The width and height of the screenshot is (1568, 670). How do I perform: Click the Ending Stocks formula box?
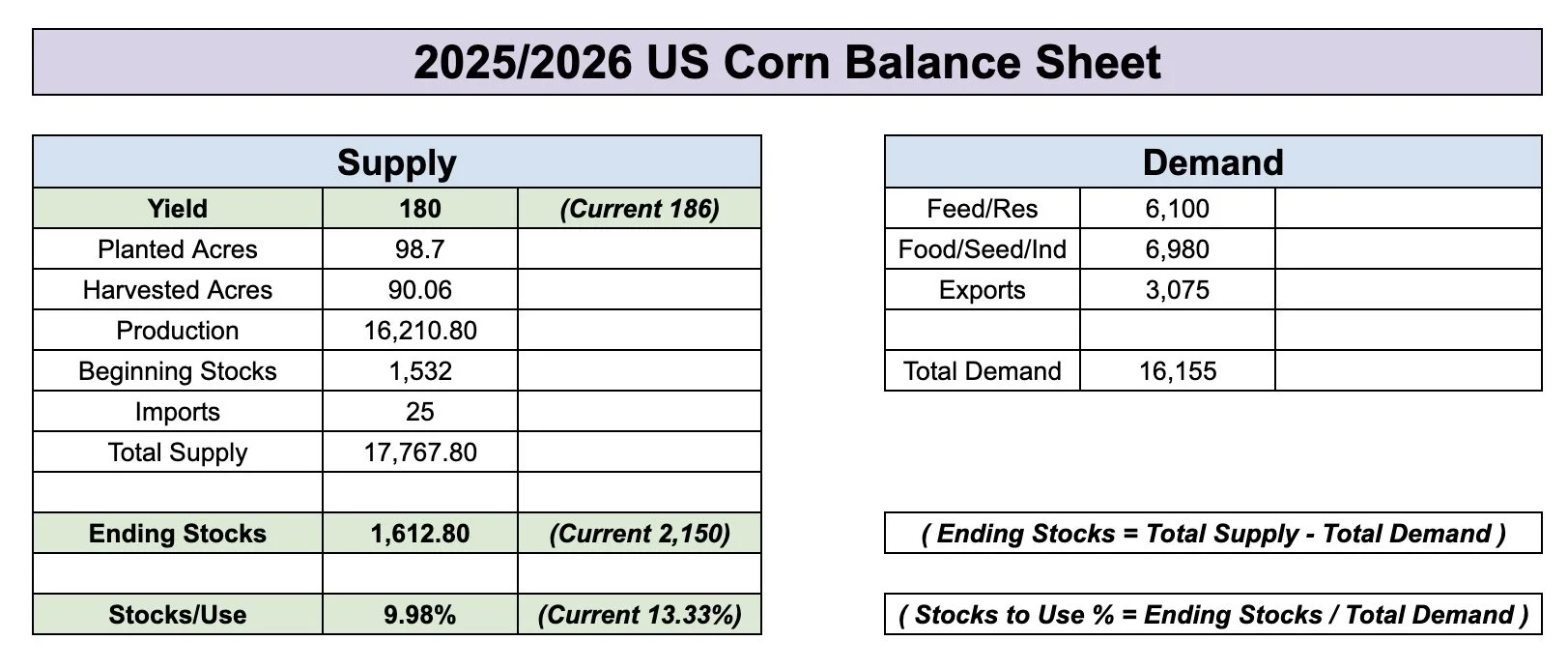tap(1213, 533)
